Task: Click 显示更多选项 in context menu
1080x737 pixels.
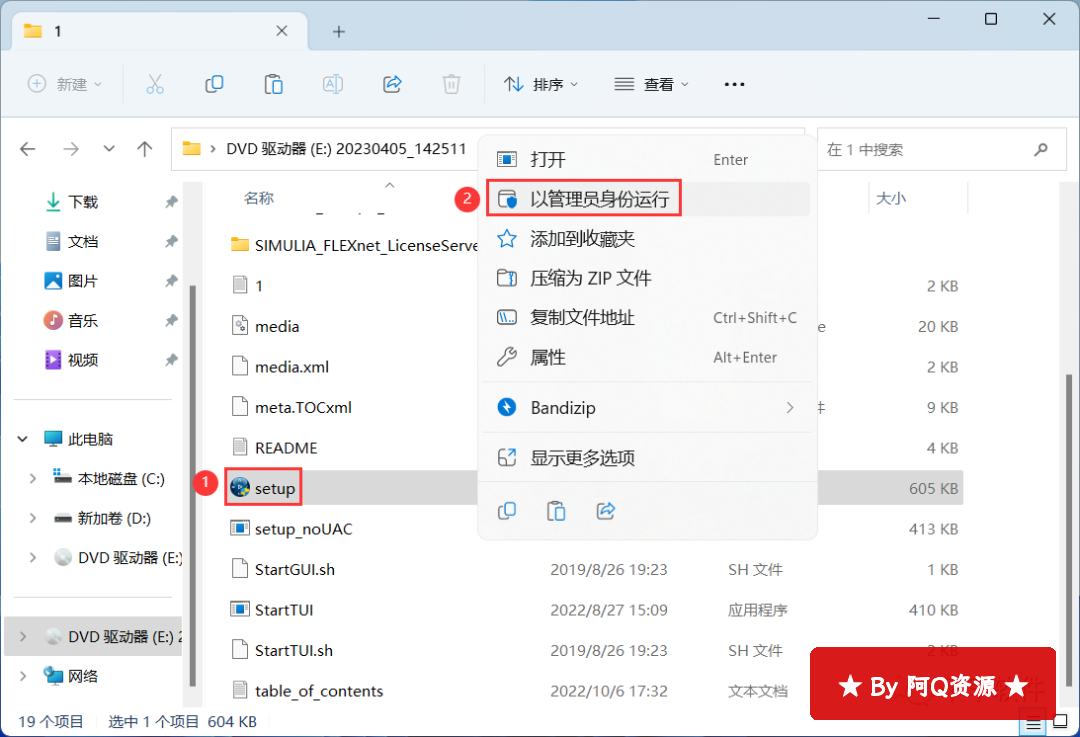Action: click(x=582, y=458)
